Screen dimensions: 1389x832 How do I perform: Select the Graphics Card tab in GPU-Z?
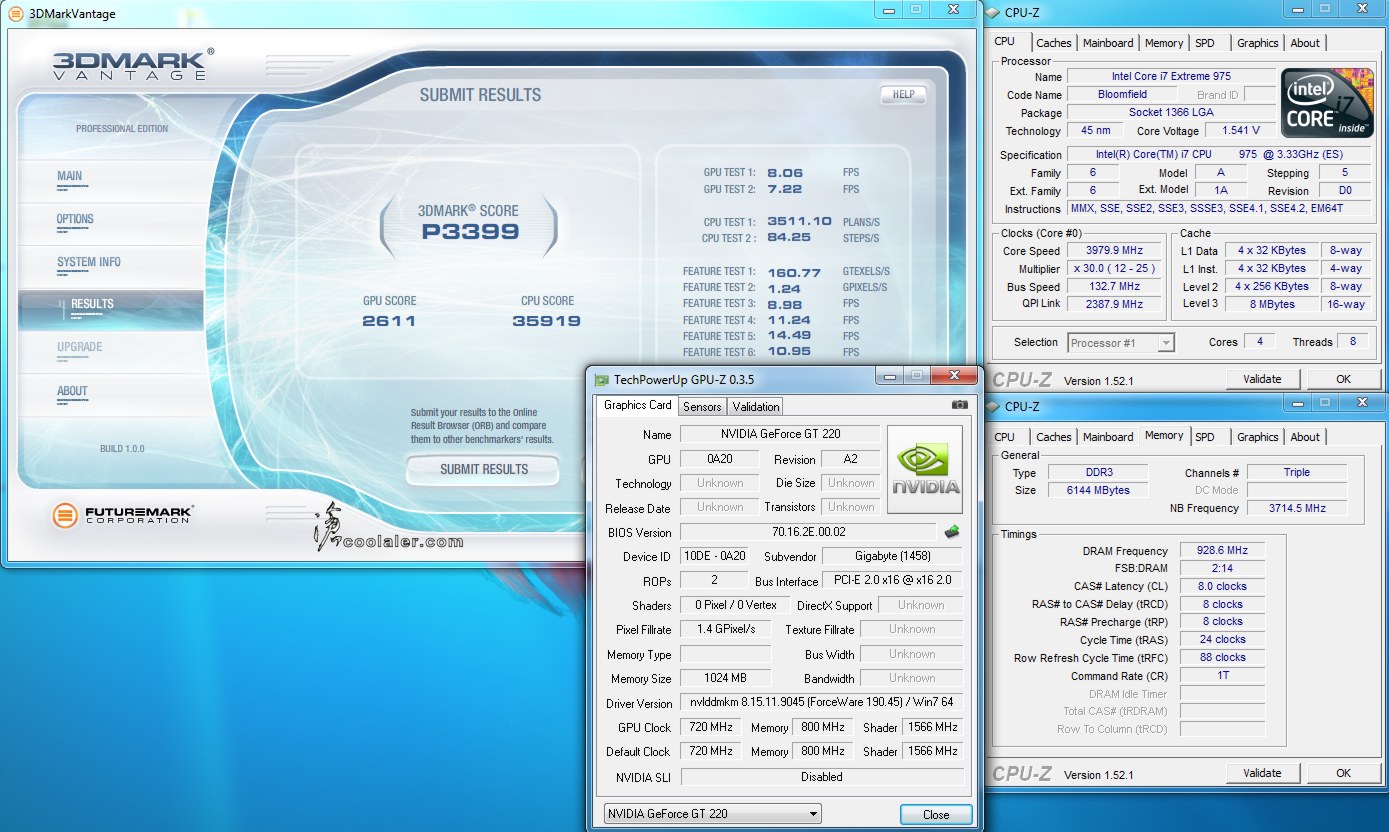[x=637, y=405]
